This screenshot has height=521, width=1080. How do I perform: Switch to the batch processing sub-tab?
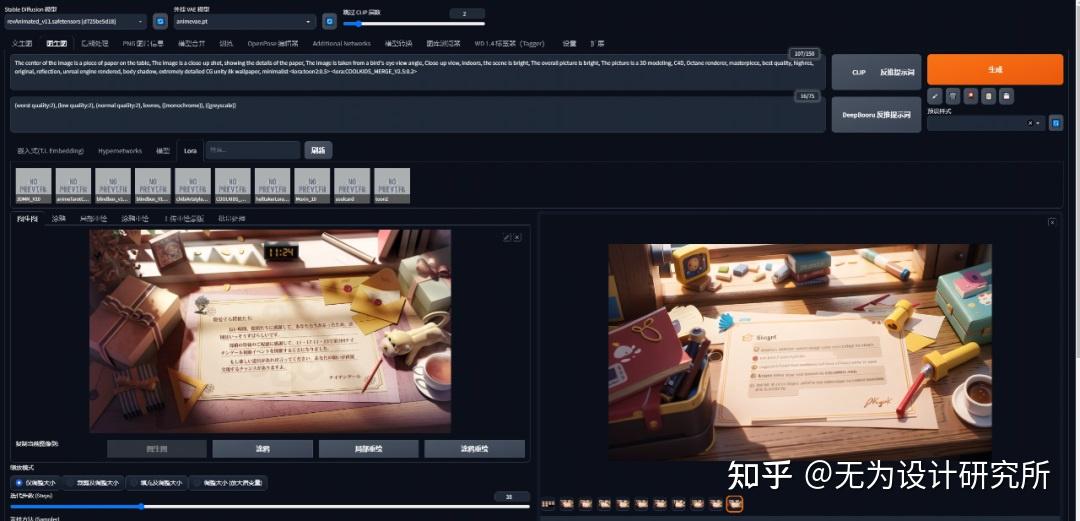232,218
